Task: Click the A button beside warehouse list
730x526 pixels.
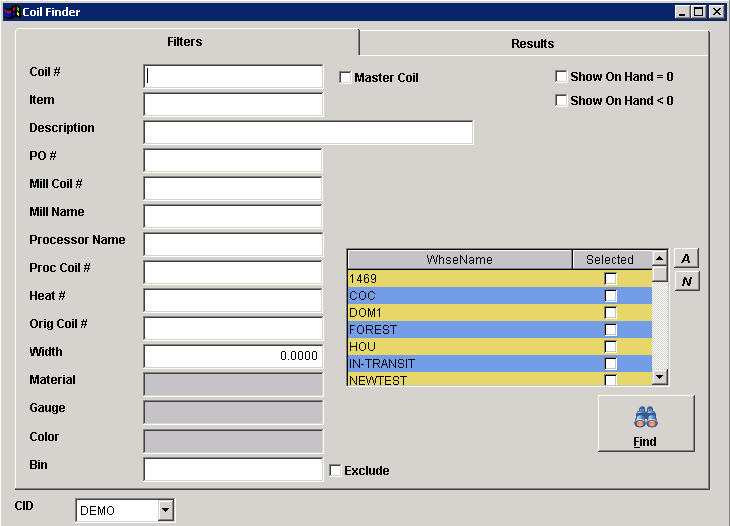Action: [686, 258]
